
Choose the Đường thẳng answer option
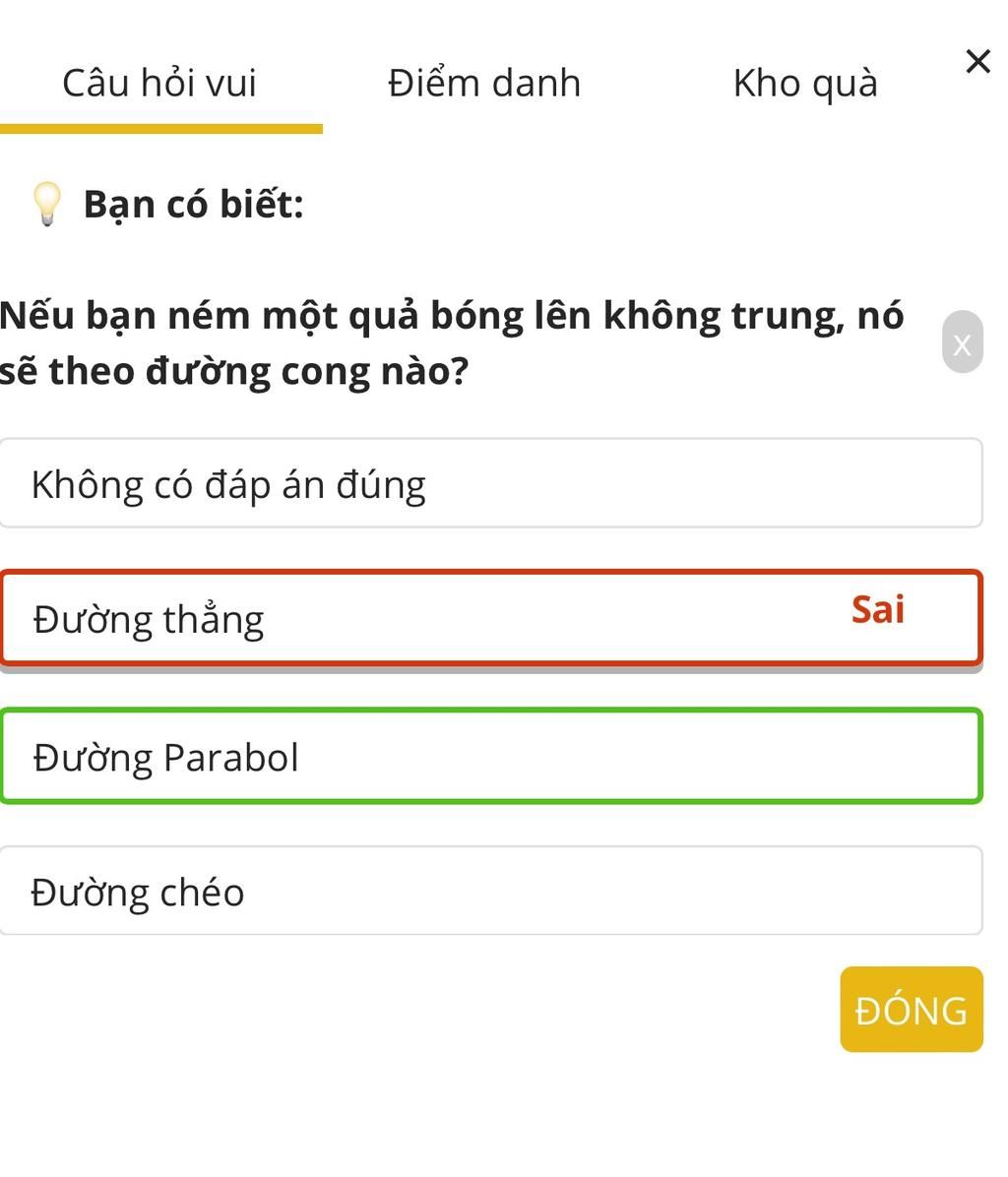[x=490, y=618]
